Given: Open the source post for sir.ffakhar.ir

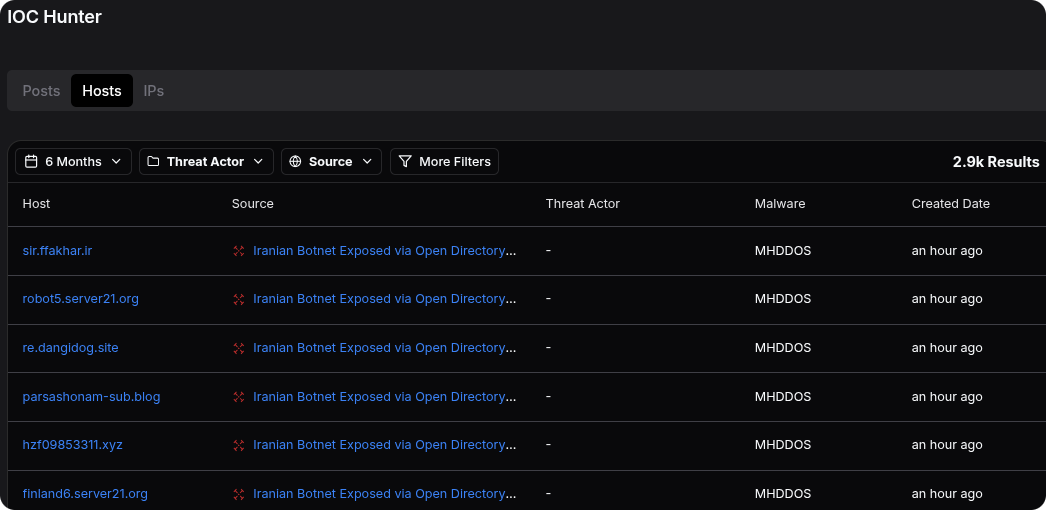Looking at the screenshot, I should 385,251.
